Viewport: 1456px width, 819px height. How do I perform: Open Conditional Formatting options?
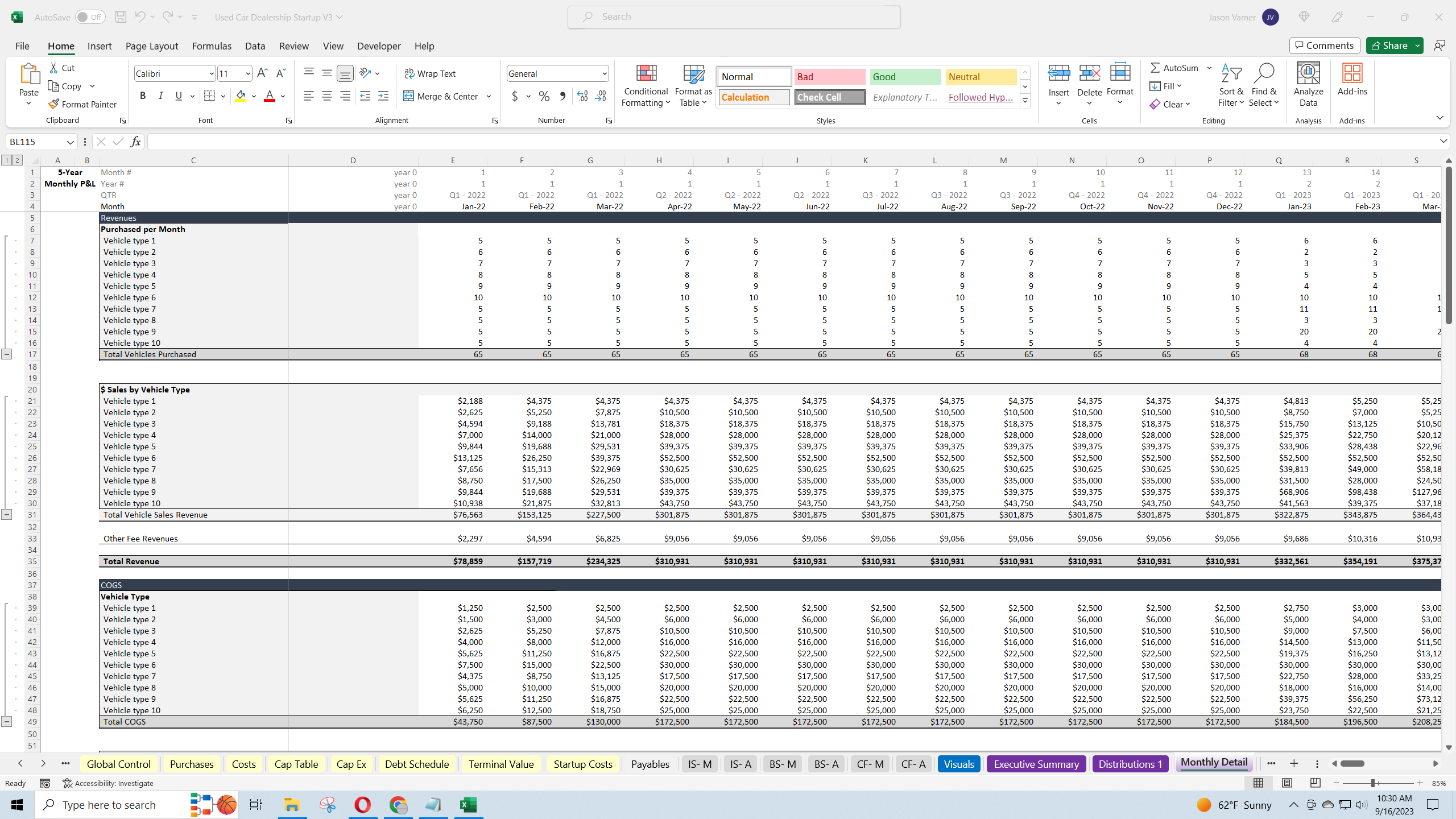coord(645,85)
